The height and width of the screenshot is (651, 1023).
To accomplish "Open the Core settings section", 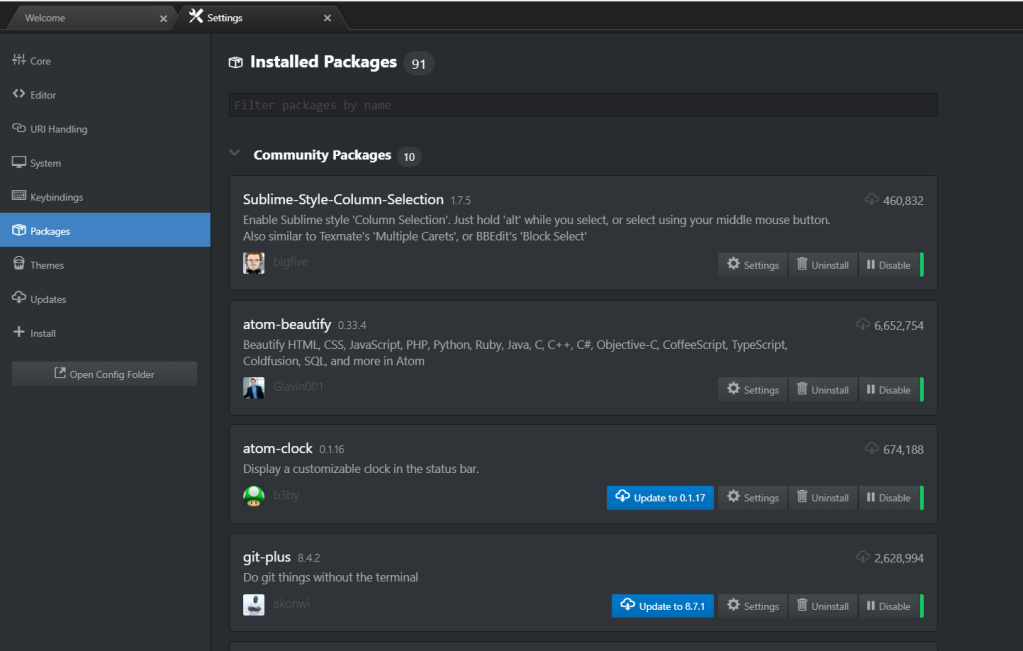I will [x=40, y=61].
